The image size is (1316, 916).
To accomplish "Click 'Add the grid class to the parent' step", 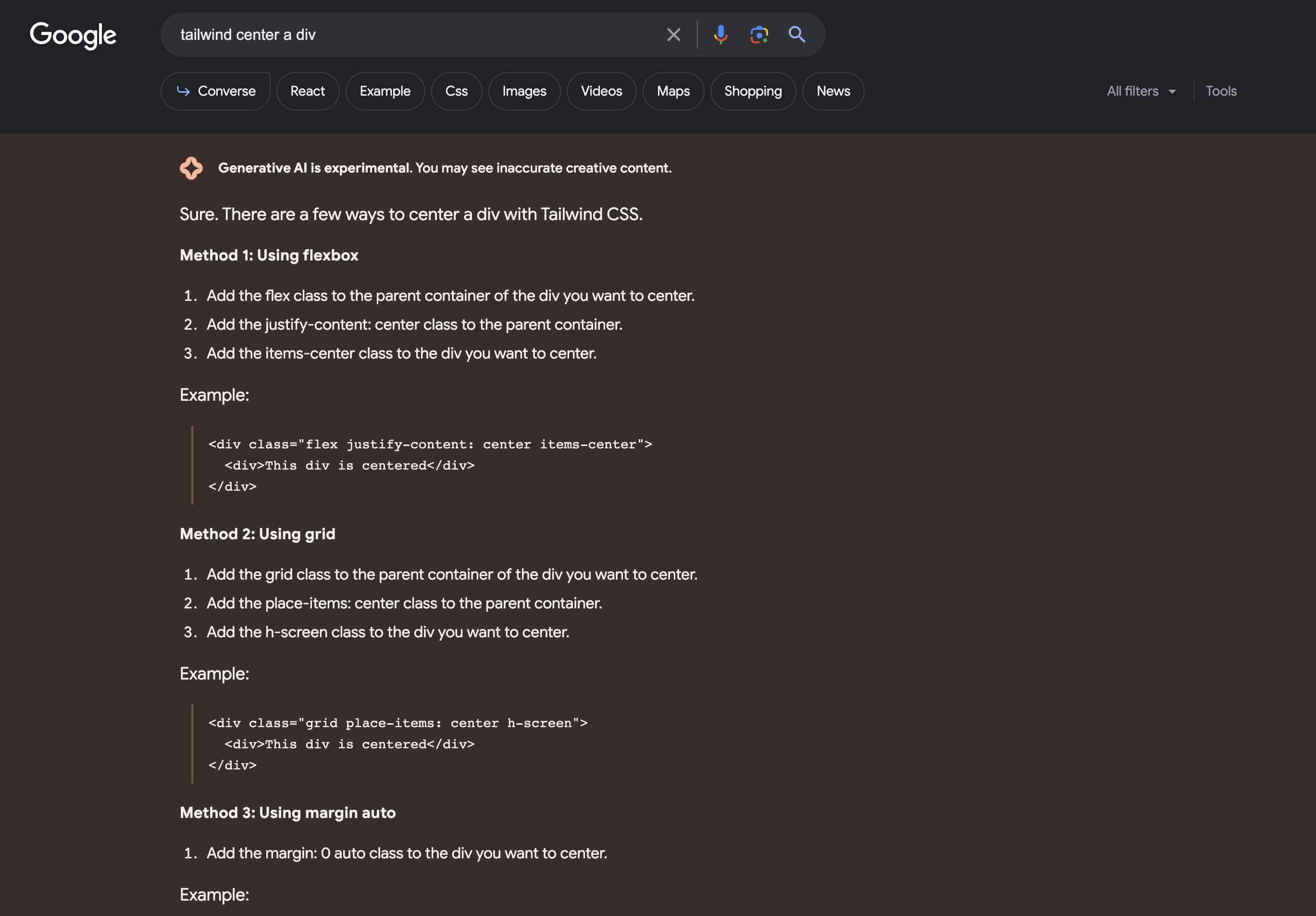I will 452,574.
